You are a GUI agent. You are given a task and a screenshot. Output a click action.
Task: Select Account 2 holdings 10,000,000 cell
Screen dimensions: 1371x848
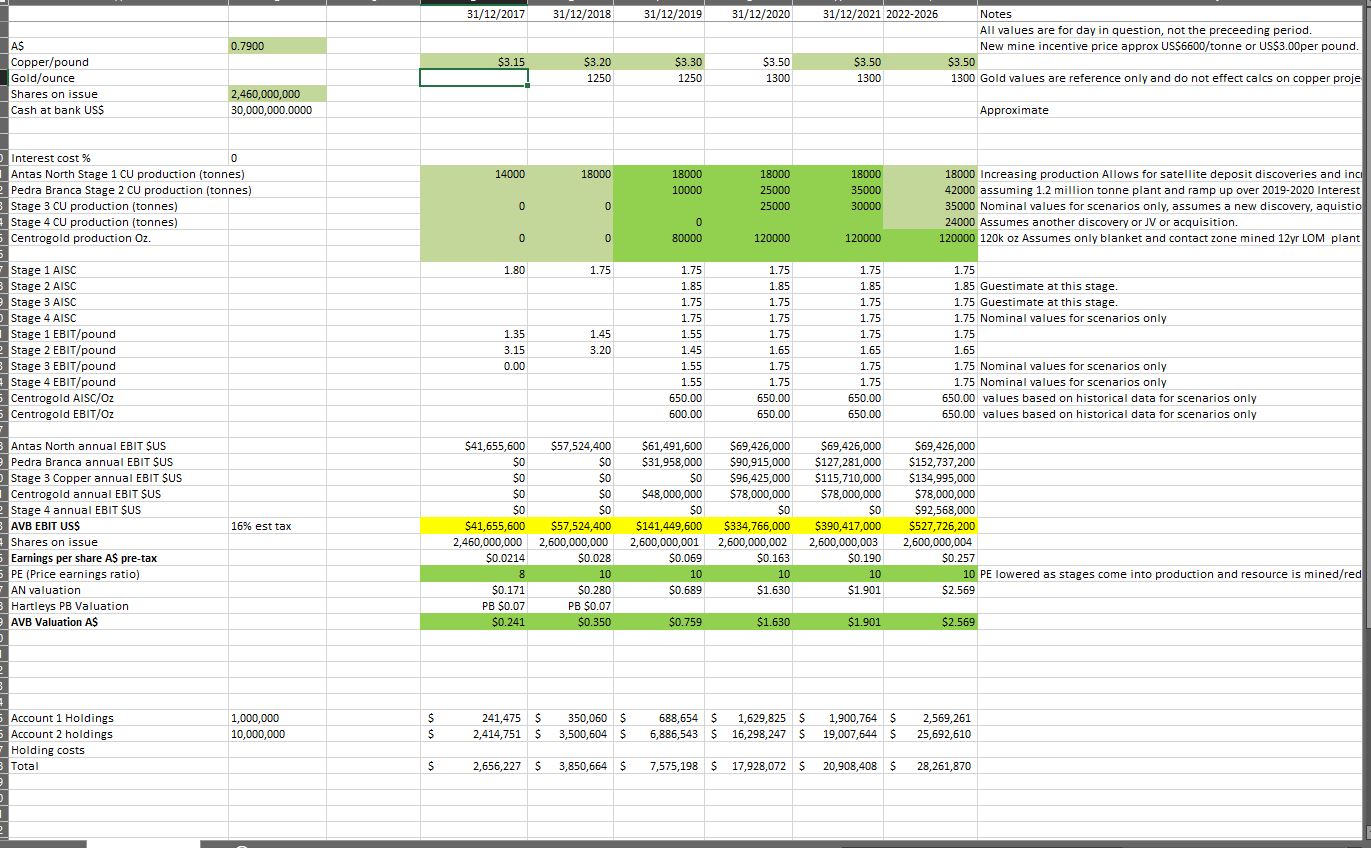coord(277,734)
